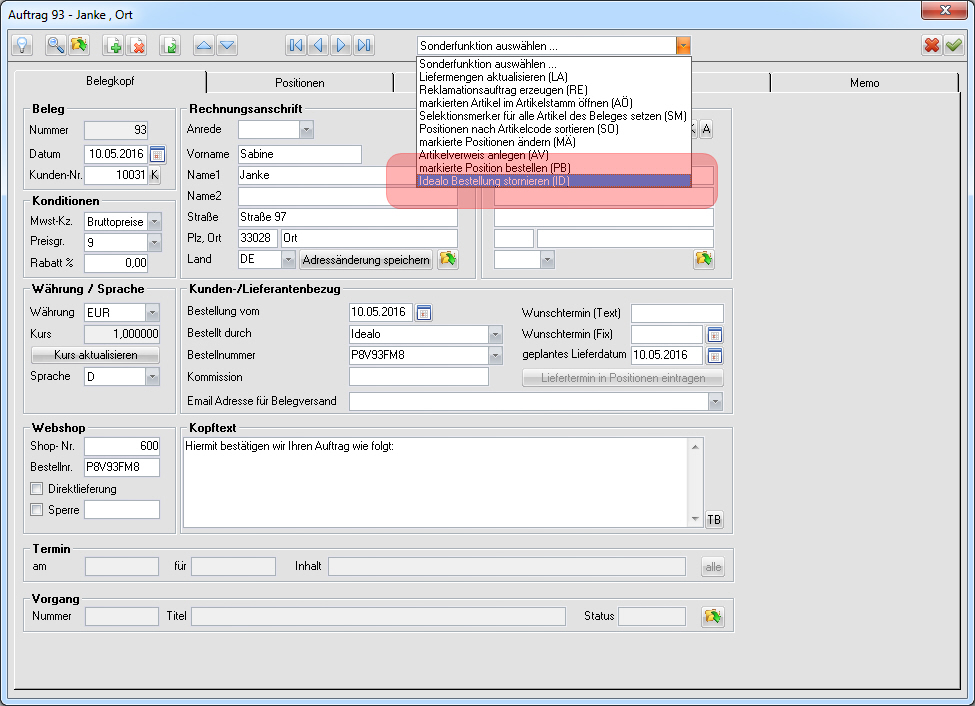Viewport: 975px width, 706px height.
Task: Delete document with red X page icon
Action: (x=136, y=45)
